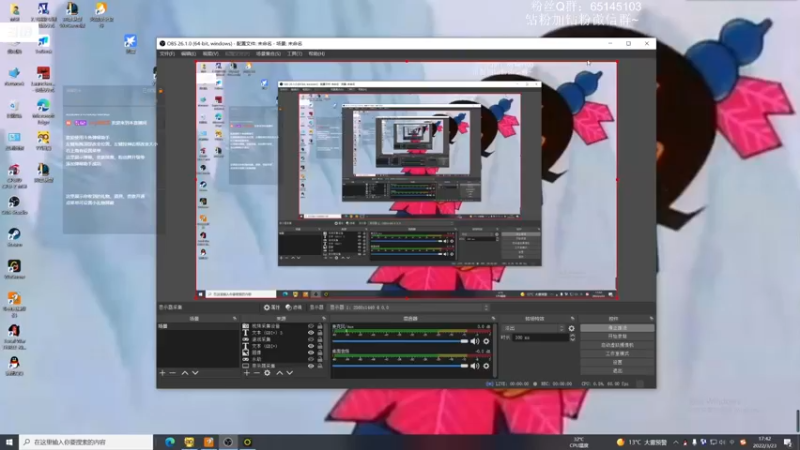Pop out the 控件 dock
Viewport: 800px width, 450px height.
pyautogui.click(x=652, y=318)
